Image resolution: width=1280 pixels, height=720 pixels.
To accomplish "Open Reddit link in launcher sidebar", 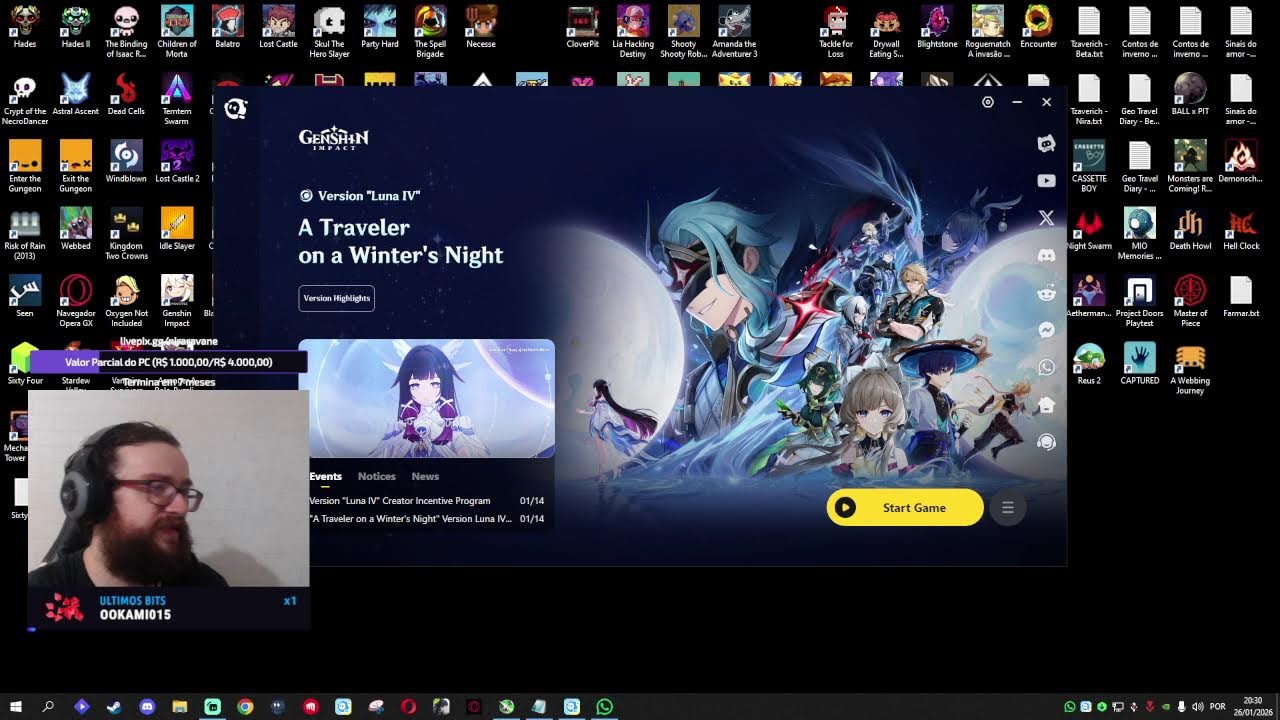I will [1046, 293].
